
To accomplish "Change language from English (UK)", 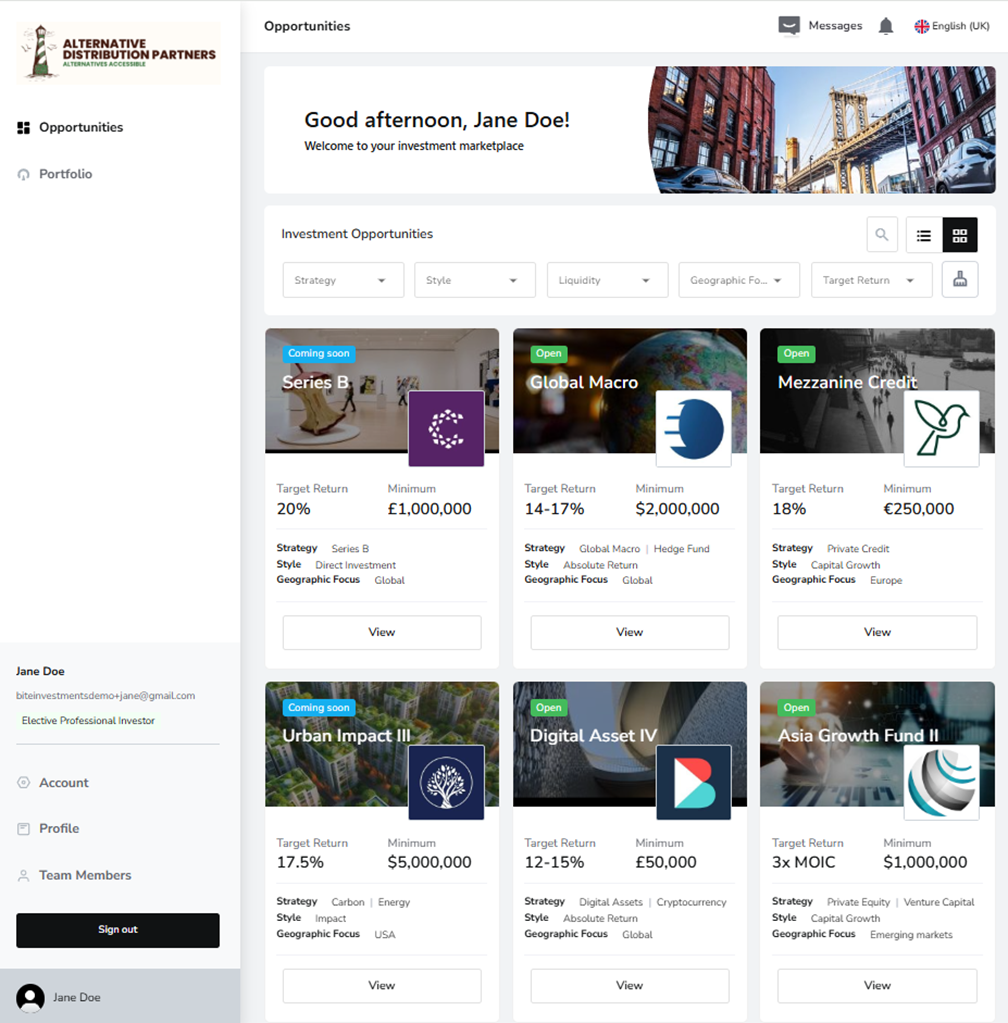I will 951,26.
